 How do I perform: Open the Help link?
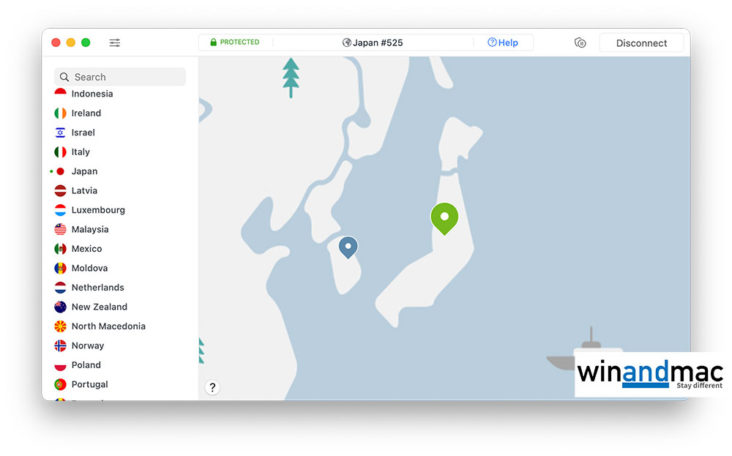click(503, 43)
